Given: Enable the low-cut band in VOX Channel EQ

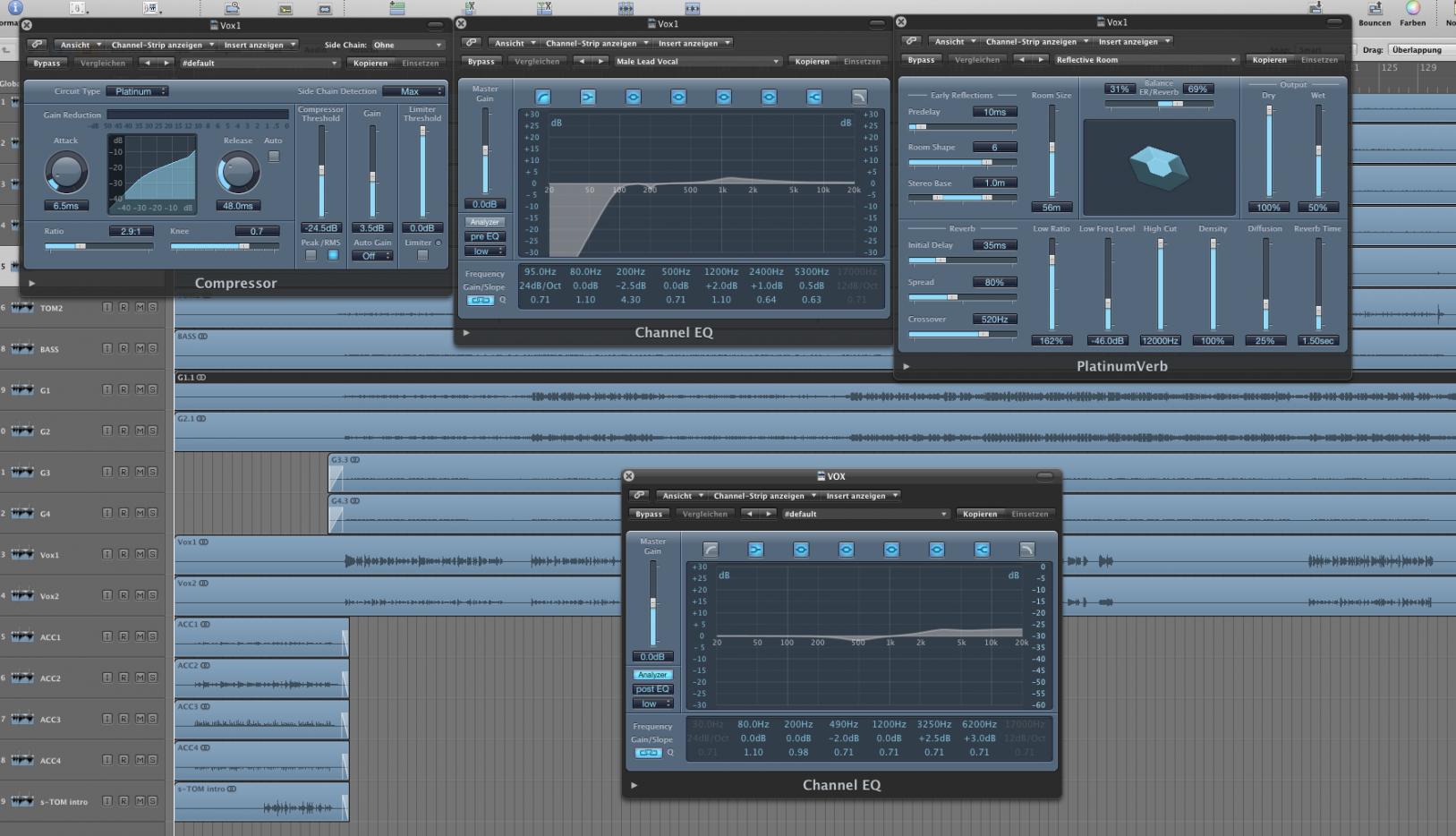Looking at the screenshot, I should (711, 550).
